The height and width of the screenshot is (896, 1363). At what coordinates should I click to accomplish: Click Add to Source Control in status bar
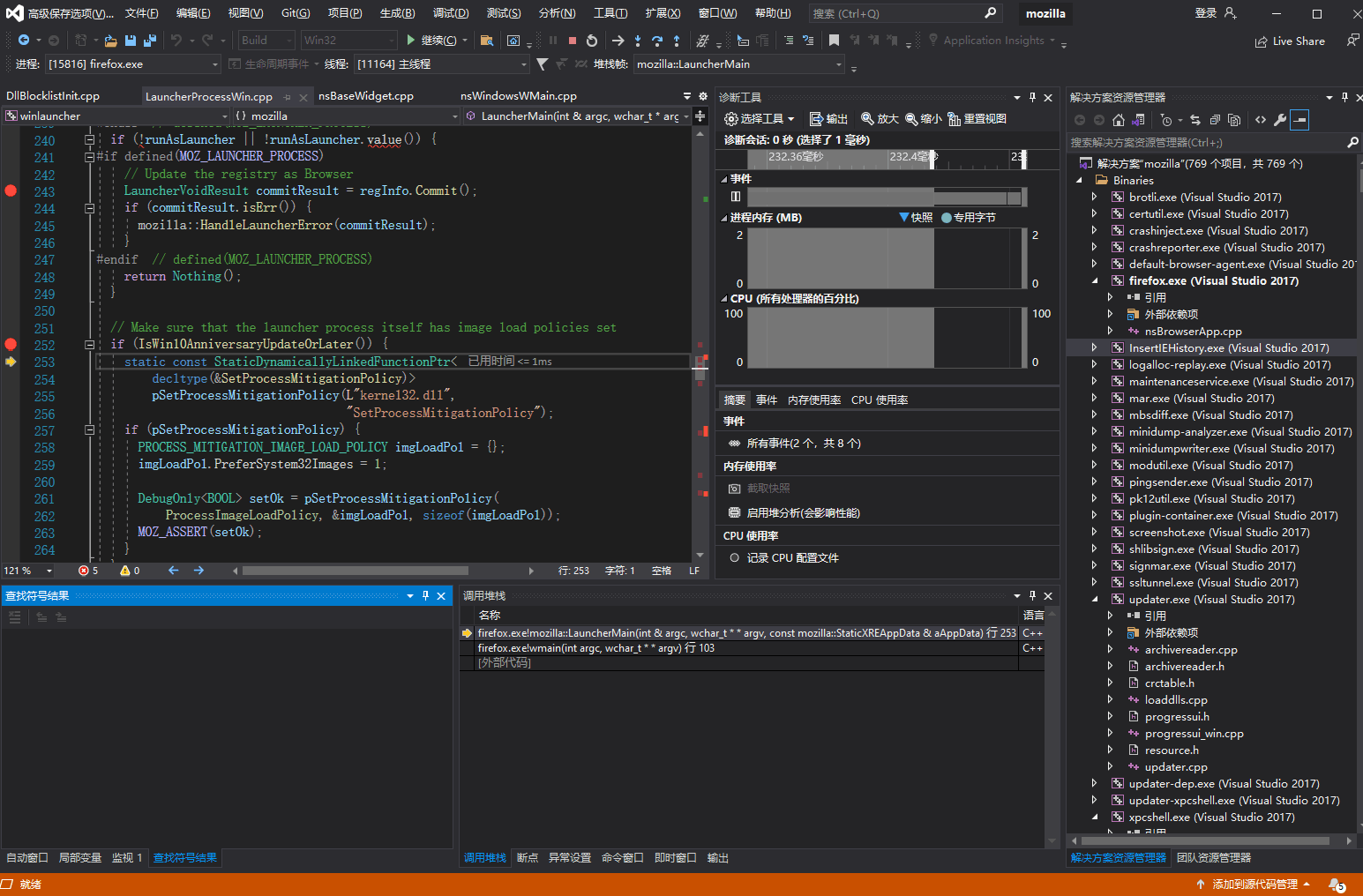pos(1254,885)
